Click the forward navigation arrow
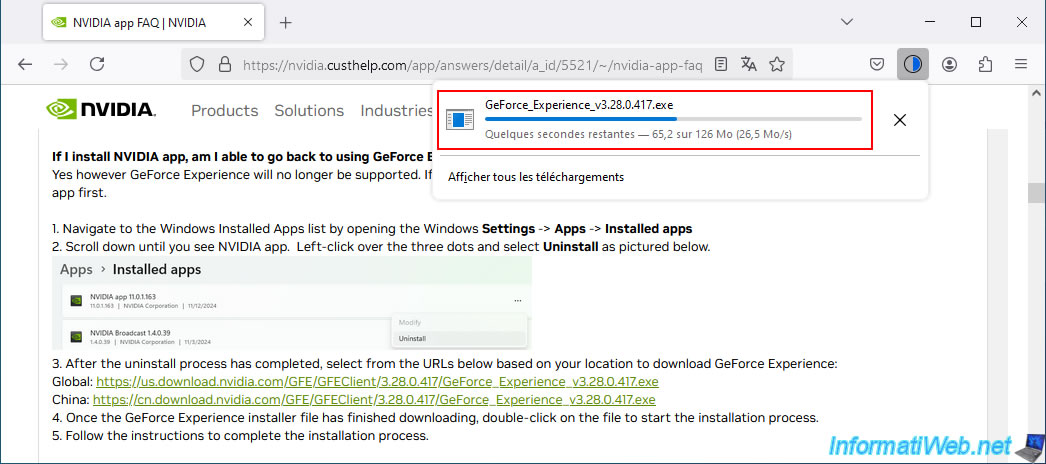1046x464 pixels. pos(61,64)
